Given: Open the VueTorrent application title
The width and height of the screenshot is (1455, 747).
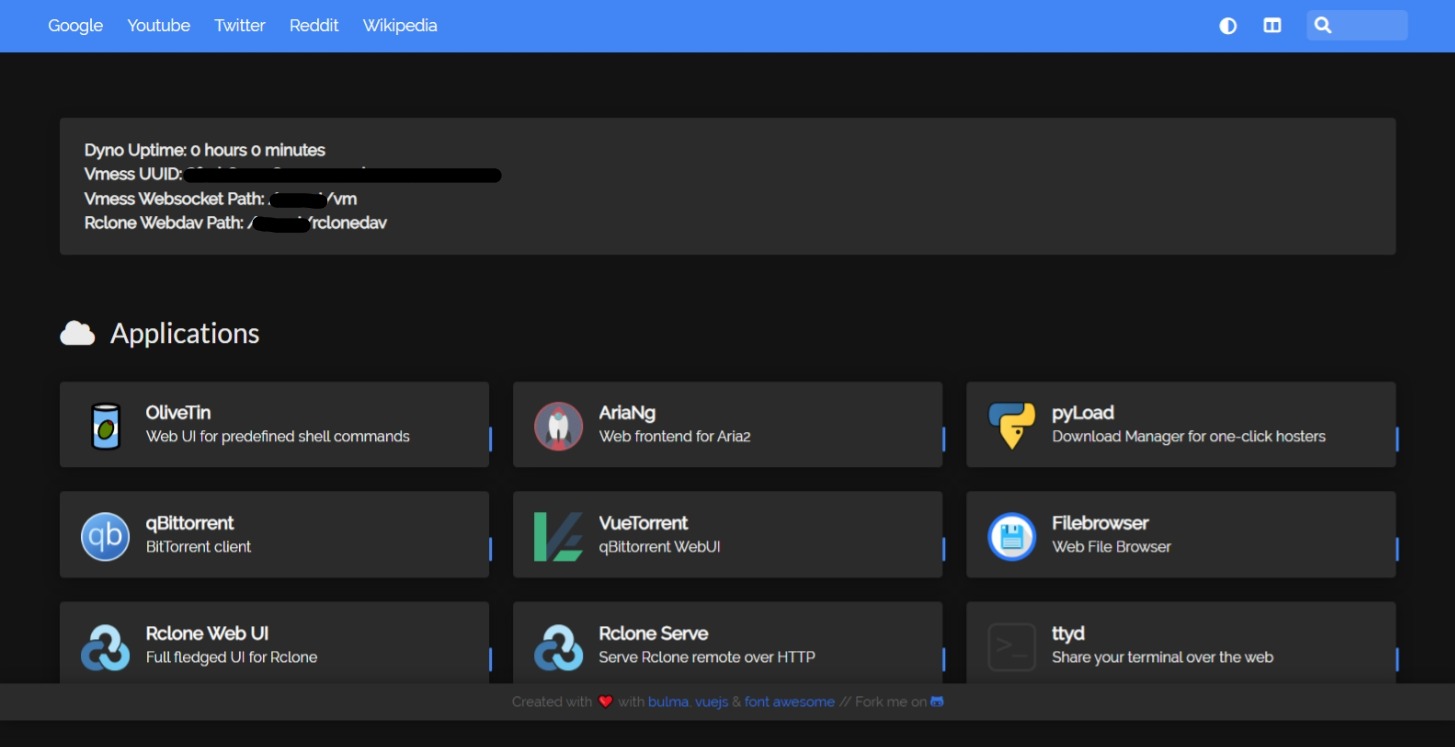Looking at the screenshot, I should tap(643, 523).
